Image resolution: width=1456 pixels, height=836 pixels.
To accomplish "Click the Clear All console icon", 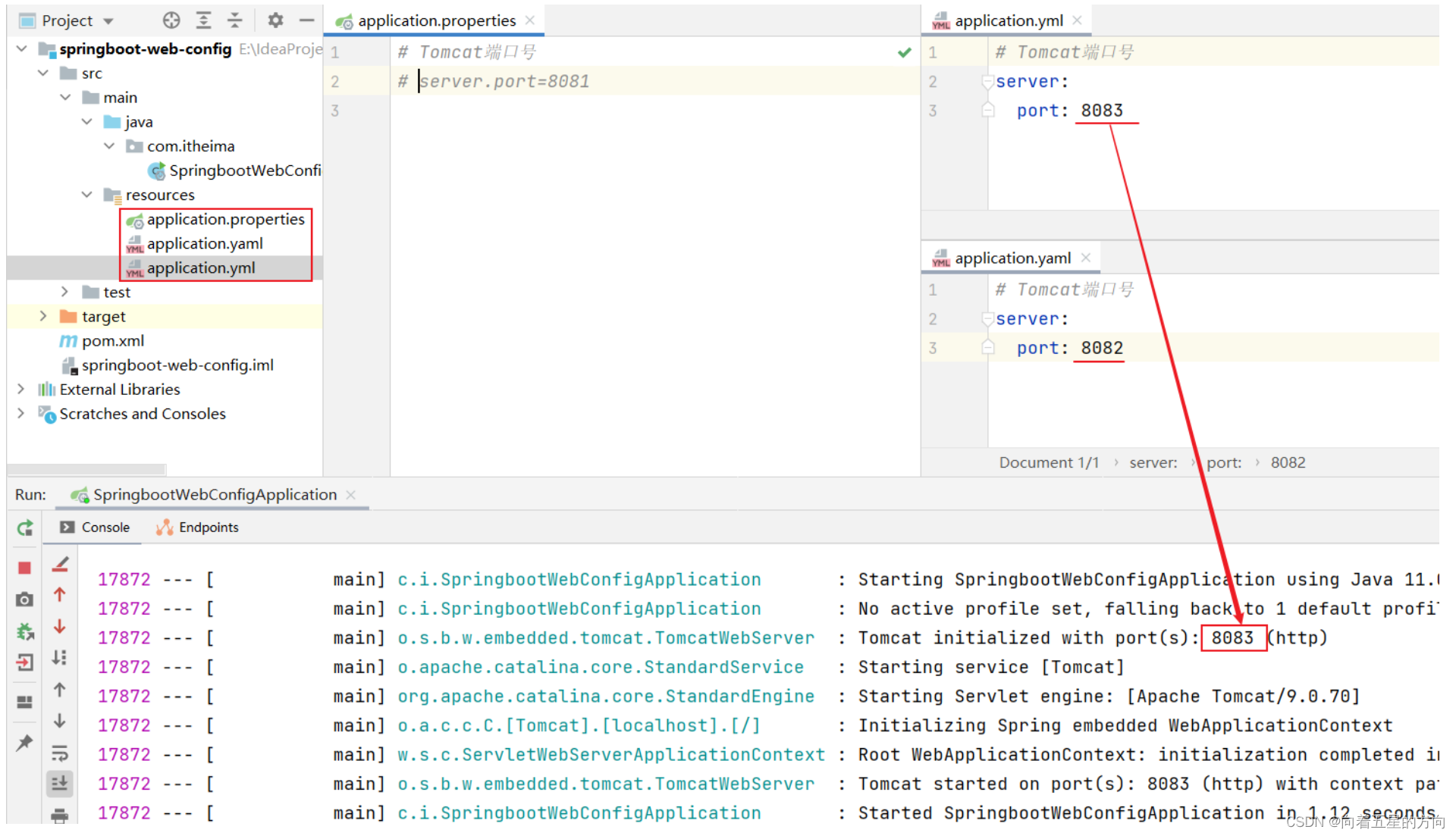I will click(60, 564).
